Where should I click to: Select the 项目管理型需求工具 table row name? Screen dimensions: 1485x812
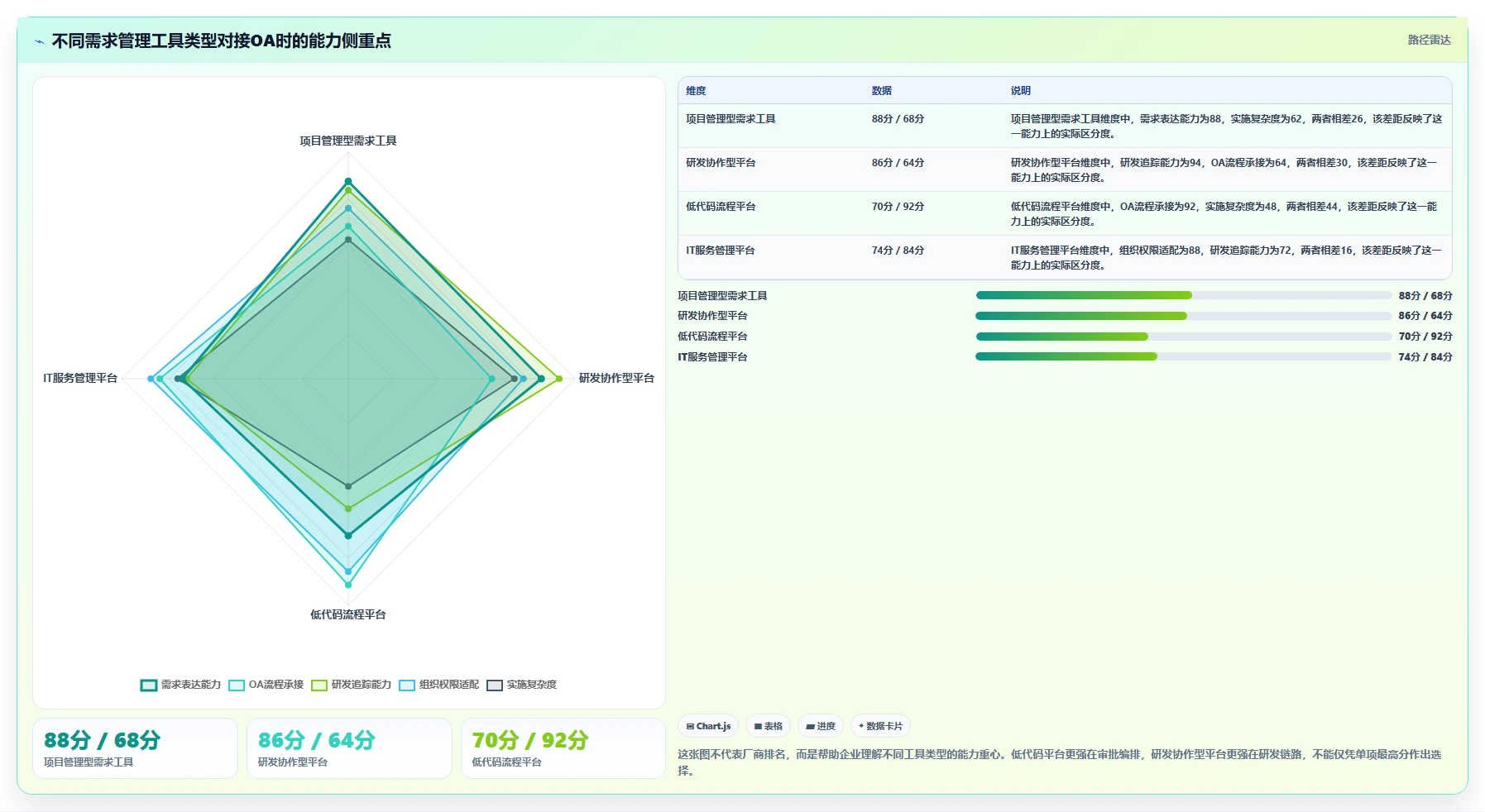pyautogui.click(x=731, y=119)
